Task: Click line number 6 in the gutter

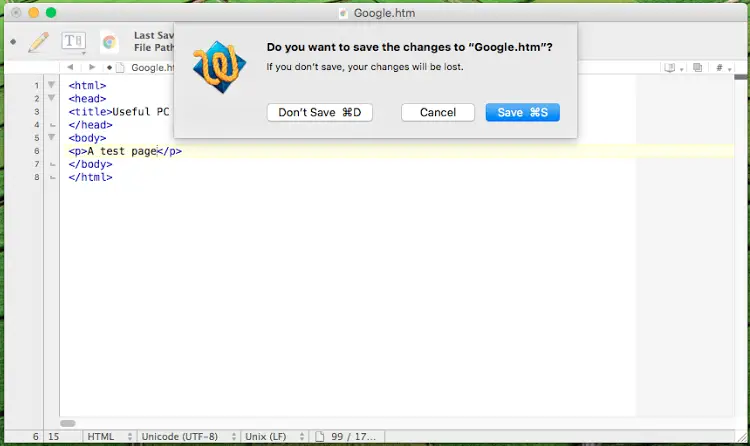Action: (x=36, y=151)
